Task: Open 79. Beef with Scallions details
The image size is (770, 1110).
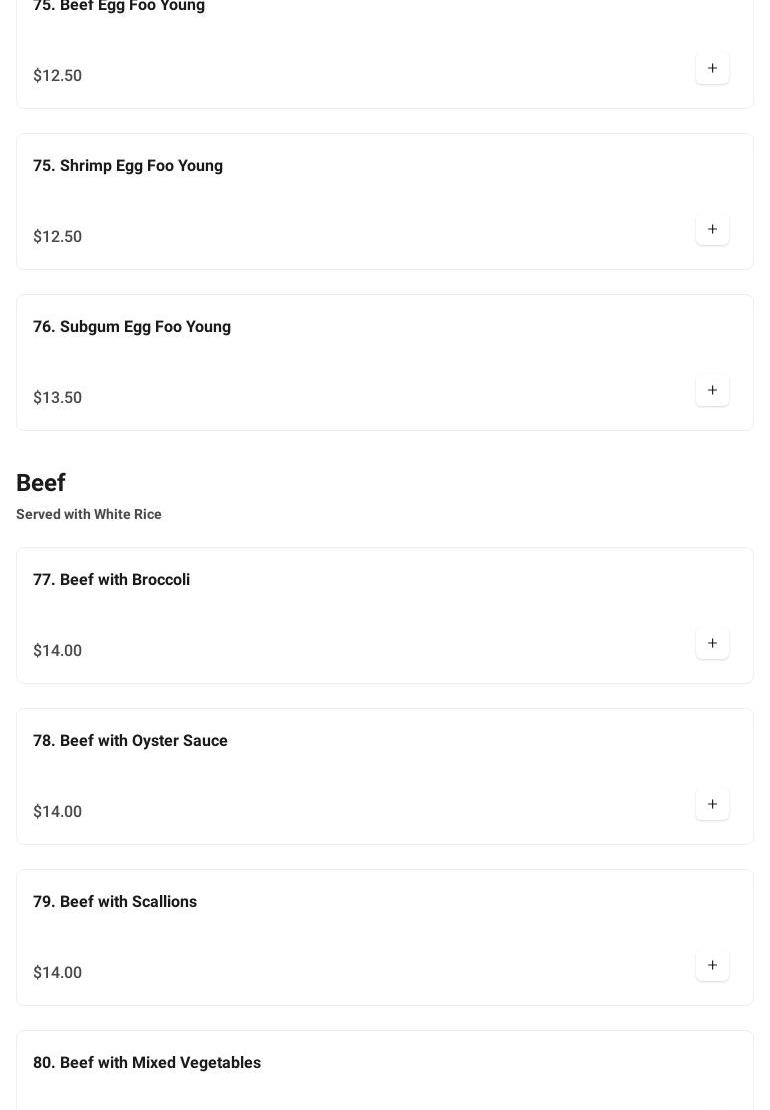Action: (x=115, y=902)
